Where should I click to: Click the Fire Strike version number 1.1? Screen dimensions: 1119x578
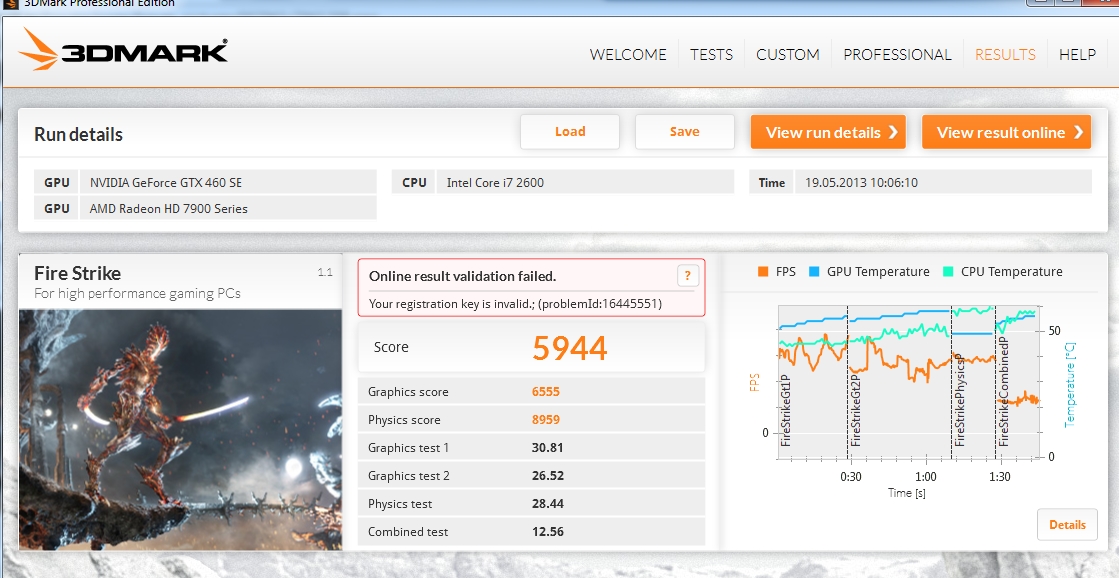325,272
